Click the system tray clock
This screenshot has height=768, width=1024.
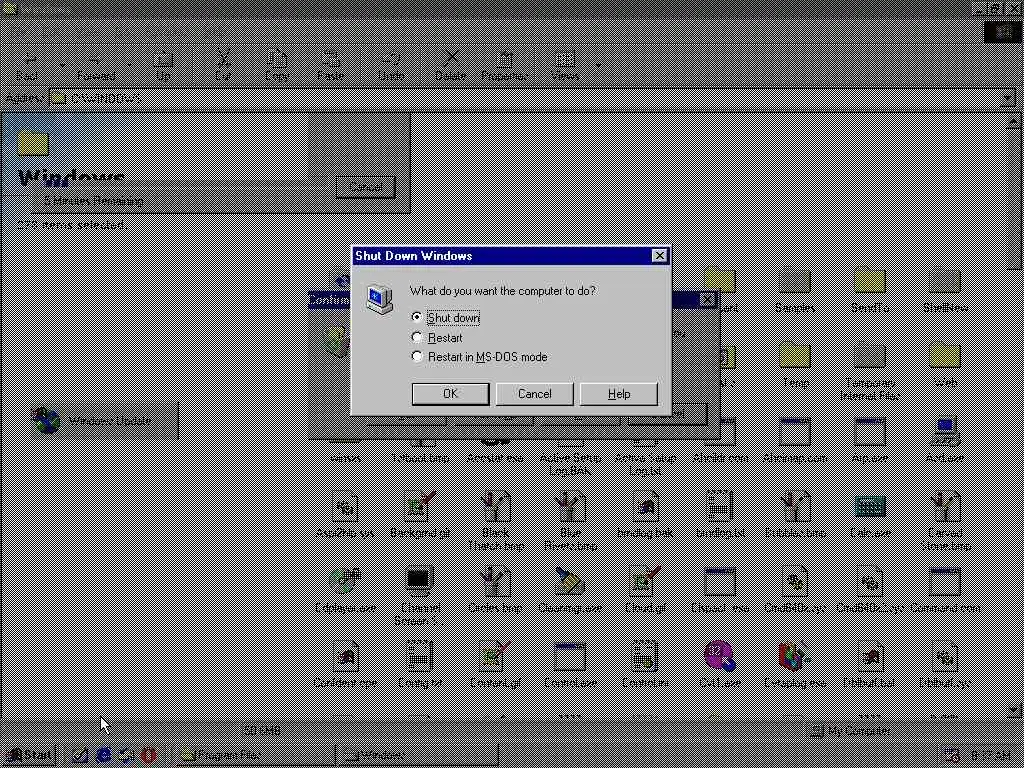[990, 756]
